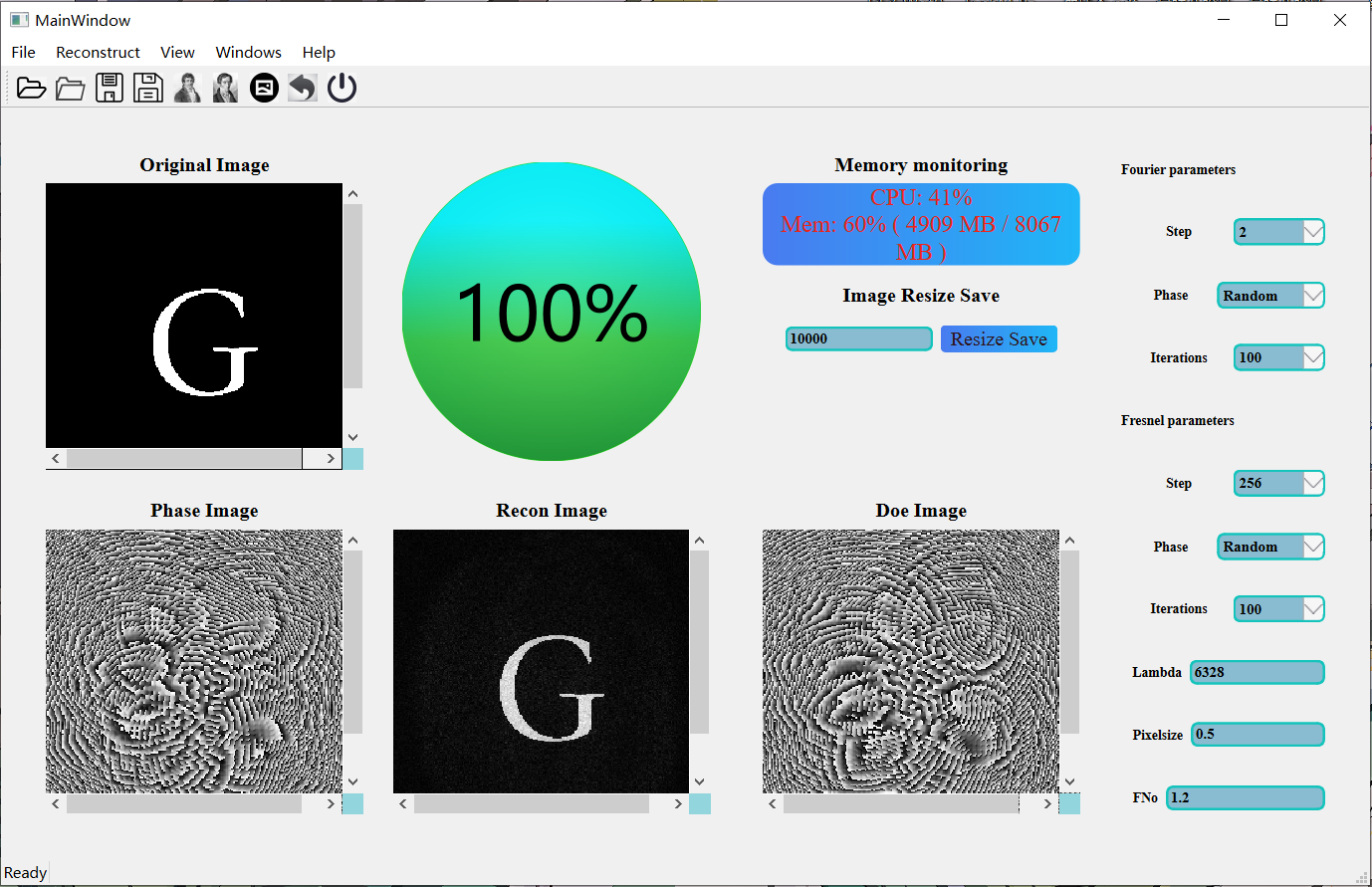1372x887 pixels.
Task: Click the Pixelsize input field showing 0.5
Action: click(x=1258, y=735)
